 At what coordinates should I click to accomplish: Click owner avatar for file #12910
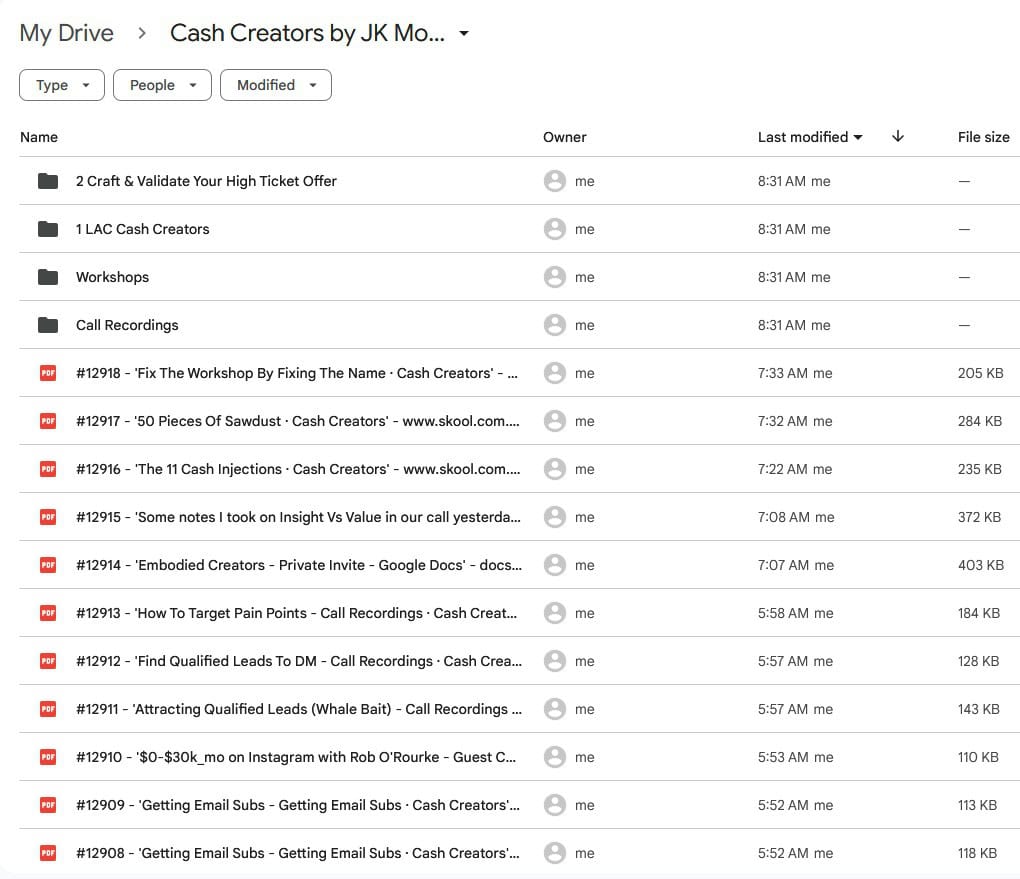(x=554, y=757)
